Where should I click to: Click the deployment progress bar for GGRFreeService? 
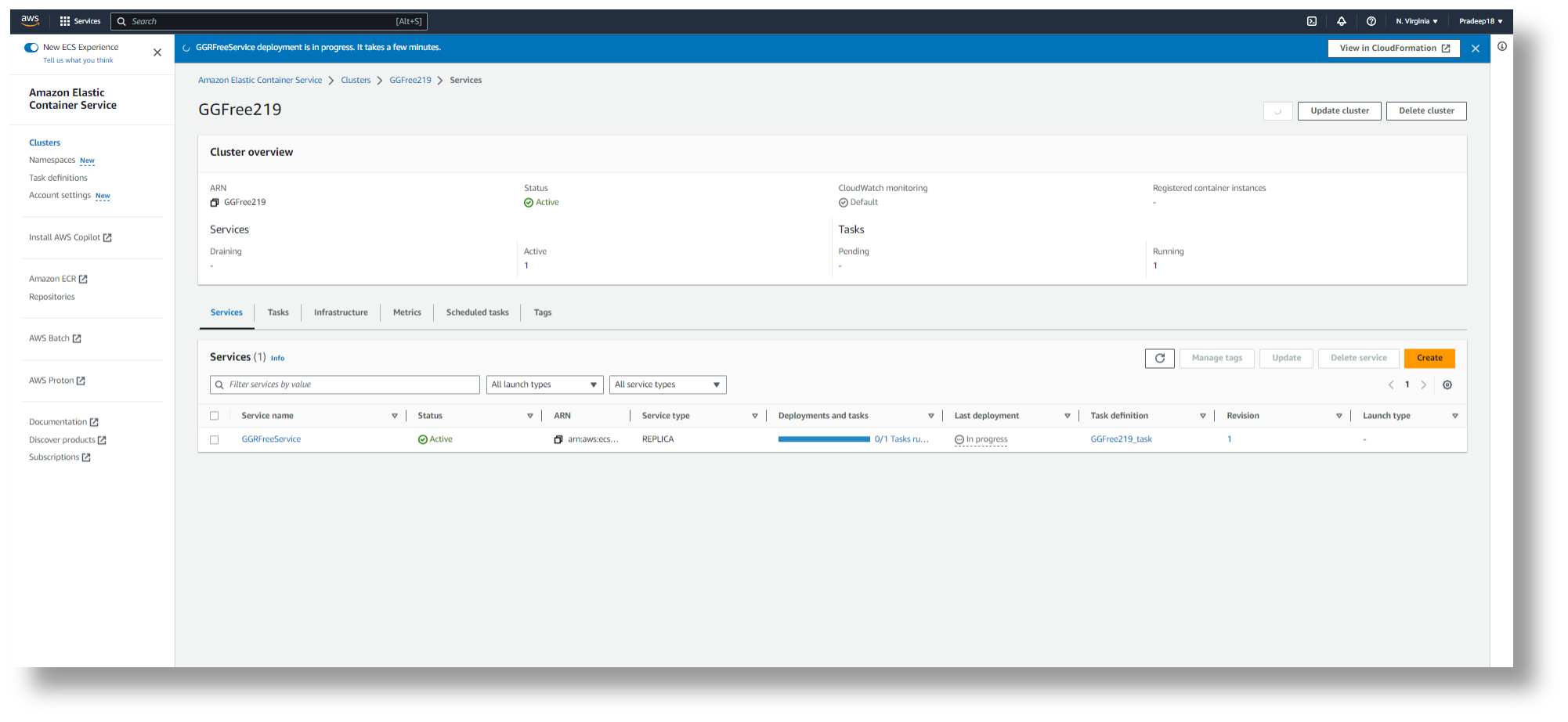[824, 440]
